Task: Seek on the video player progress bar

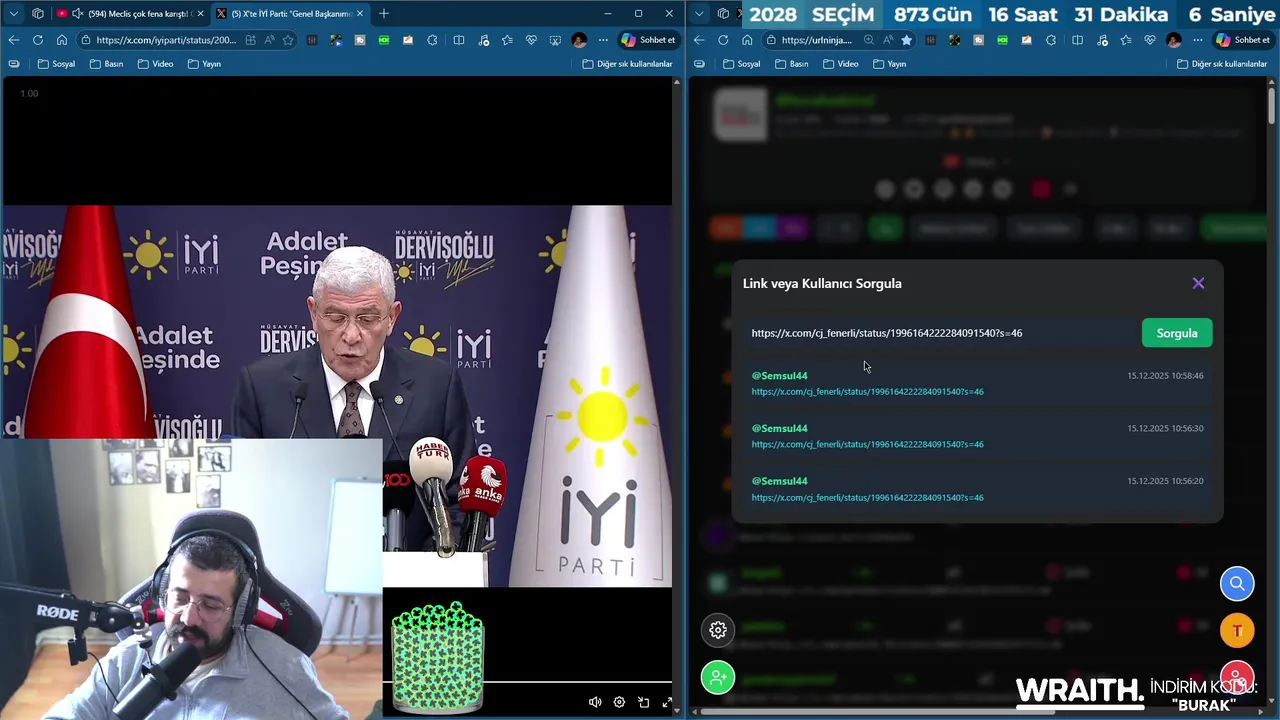Action: [x=527, y=682]
